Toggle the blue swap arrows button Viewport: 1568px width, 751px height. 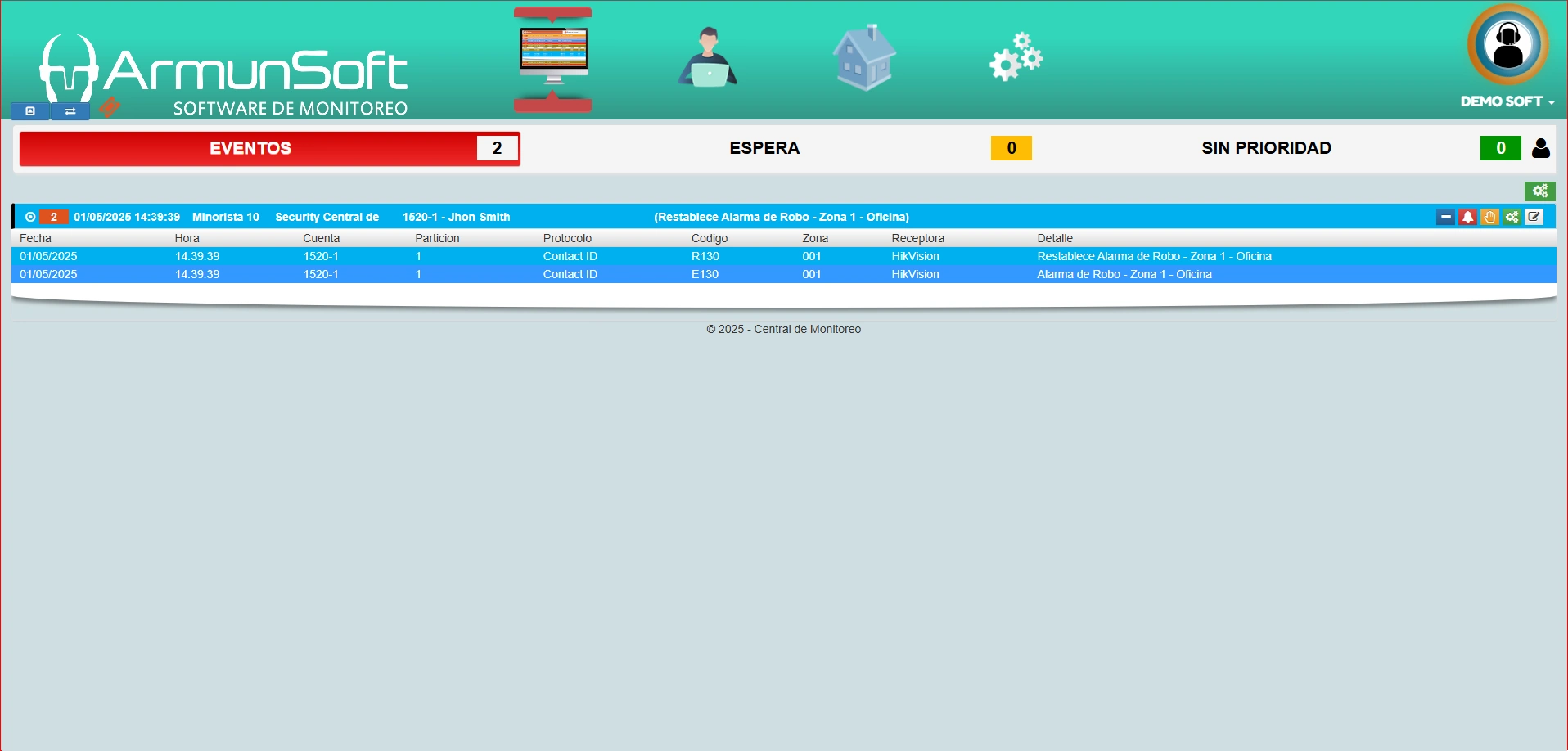click(x=70, y=111)
